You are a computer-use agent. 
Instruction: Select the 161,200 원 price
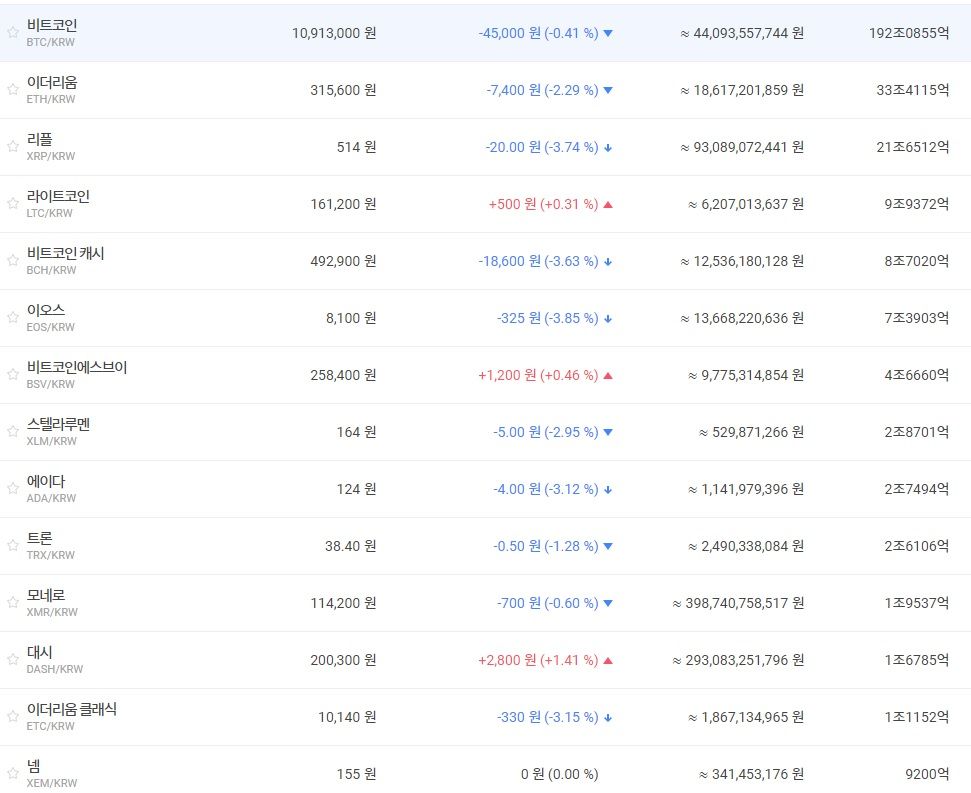coord(343,204)
